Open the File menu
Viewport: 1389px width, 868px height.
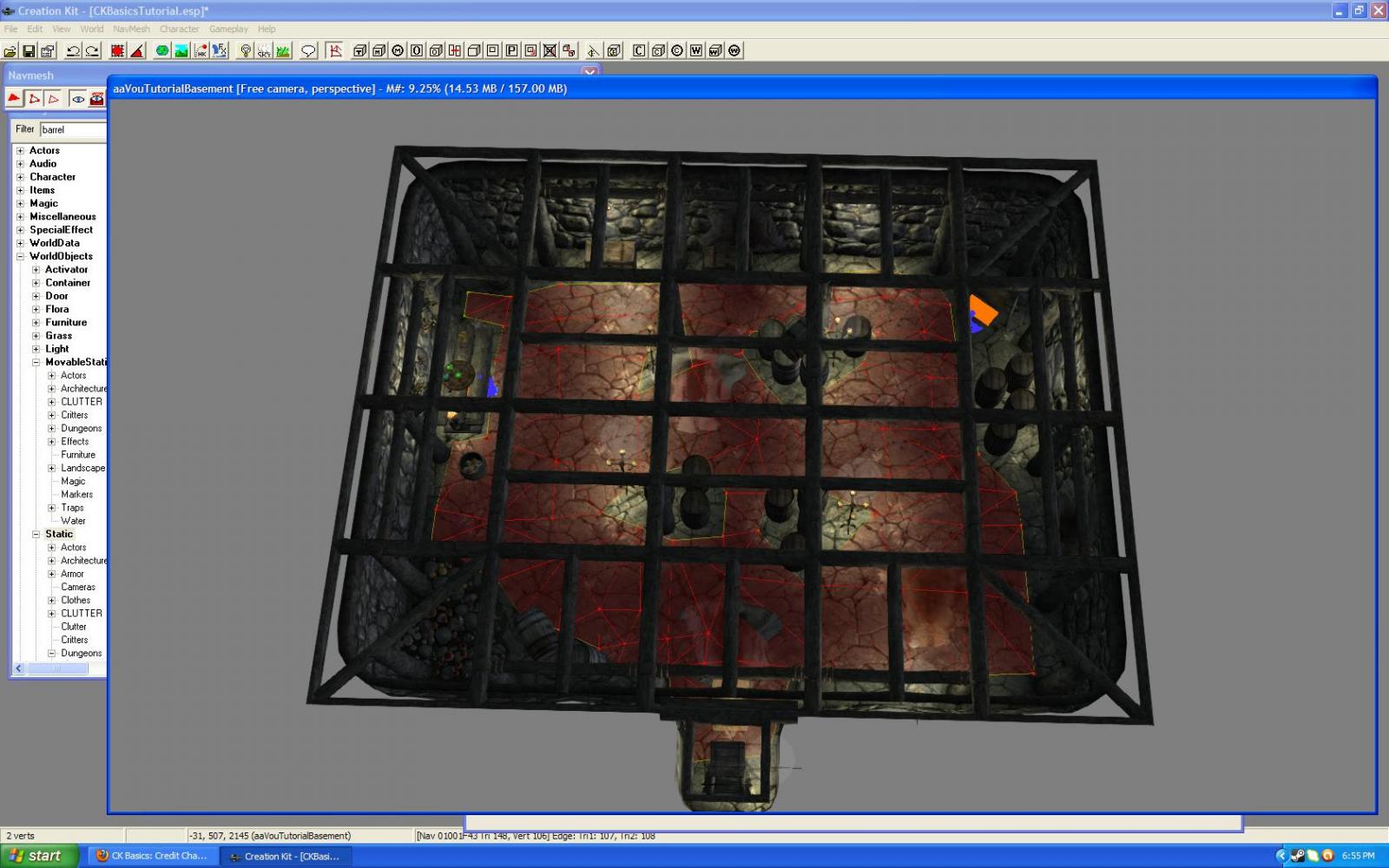click(x=10, y=29)
